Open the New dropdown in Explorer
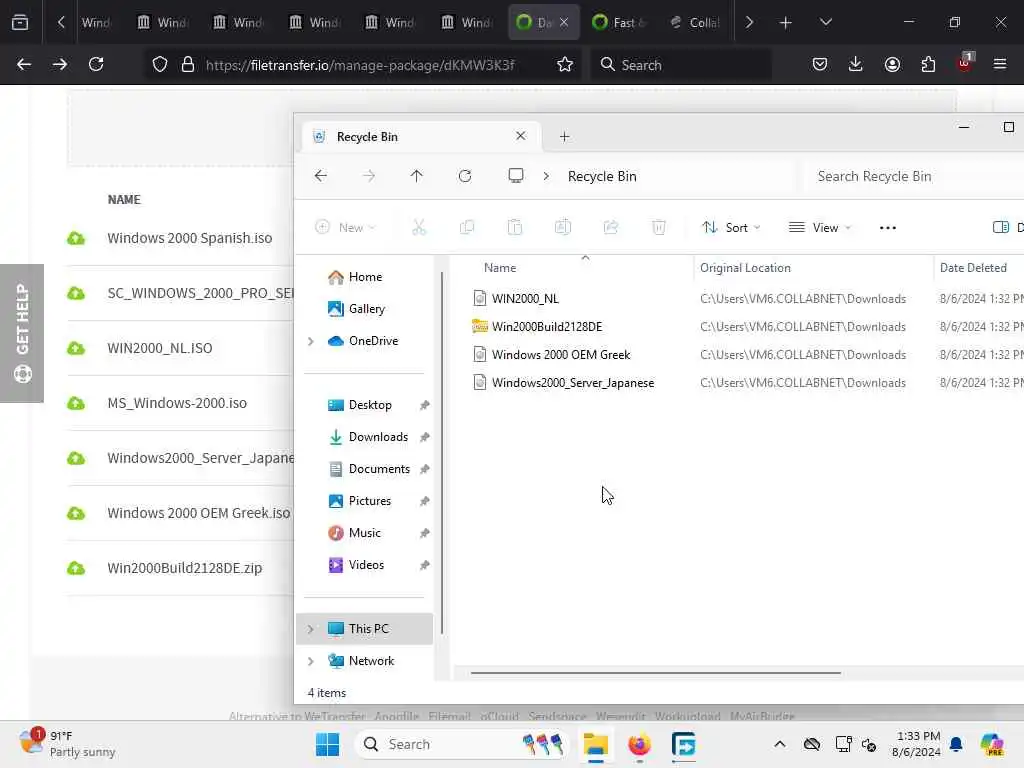Screen dimensions: 1024x768 click(345, 227)
